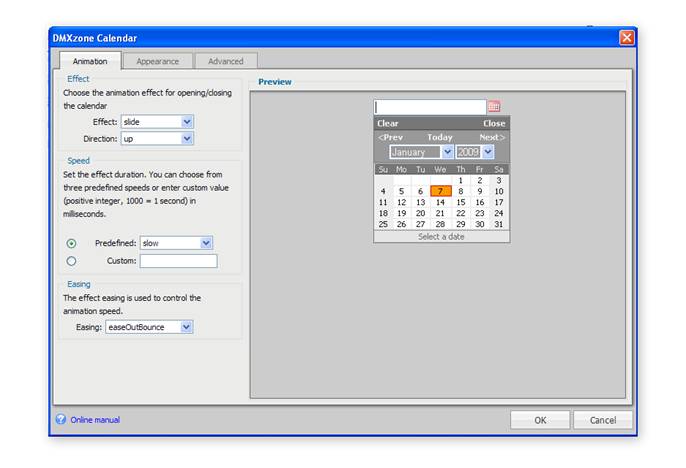686x468 pixels.
Task: Select day 1 in the calendar
Action: tap(460, 180)
